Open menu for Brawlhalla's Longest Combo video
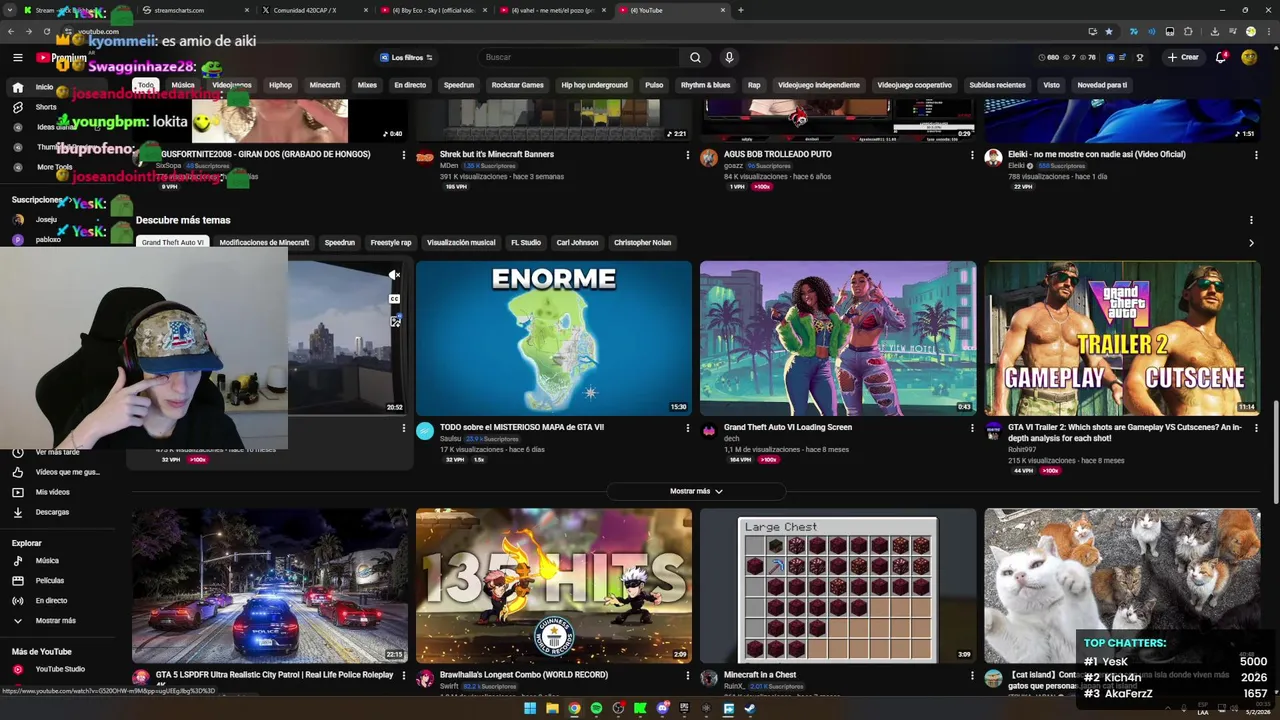The height and width of the screenshot is (720, 1280). 687,676
